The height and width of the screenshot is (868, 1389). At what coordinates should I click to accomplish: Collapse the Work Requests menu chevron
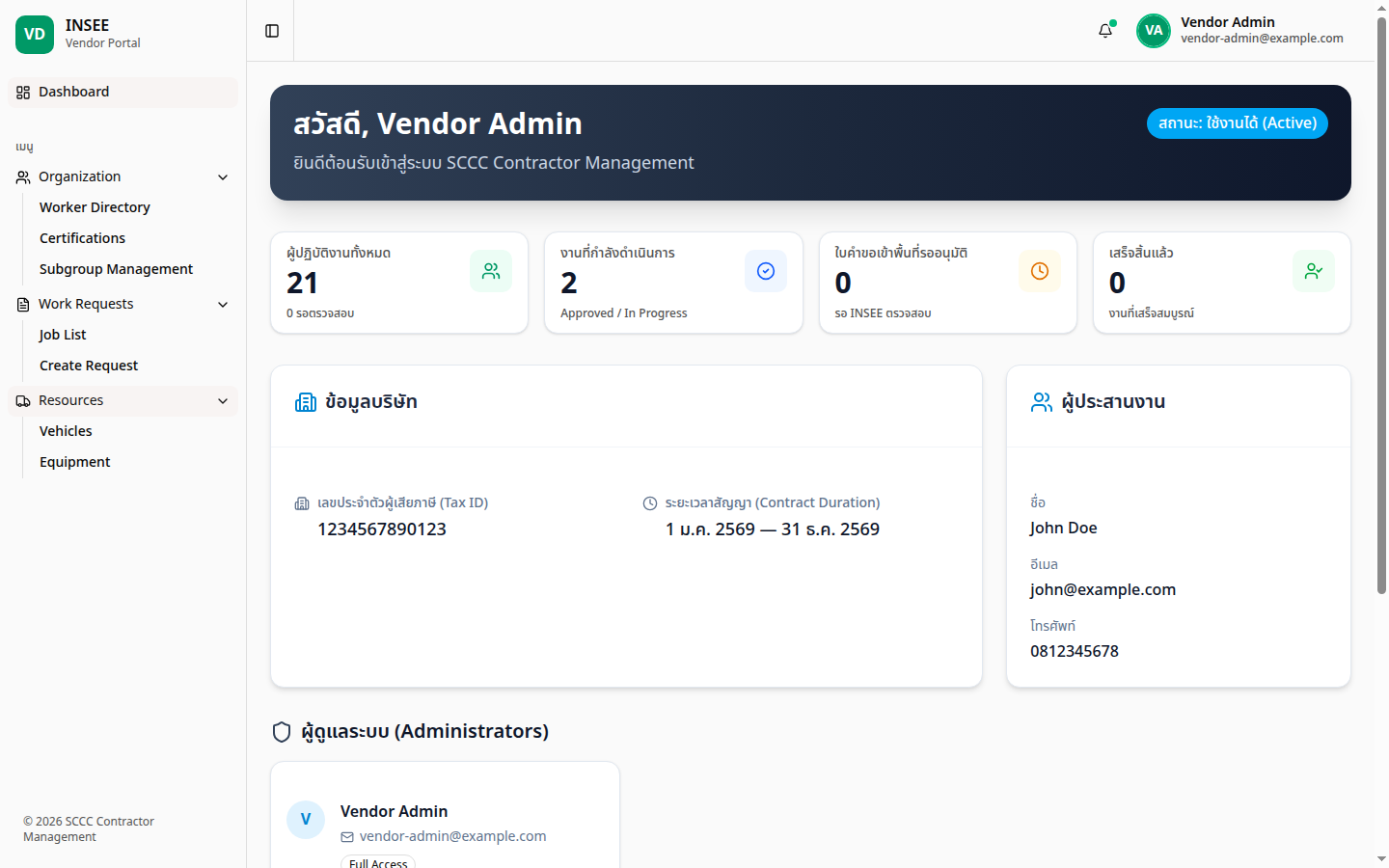tap(223, 305)
